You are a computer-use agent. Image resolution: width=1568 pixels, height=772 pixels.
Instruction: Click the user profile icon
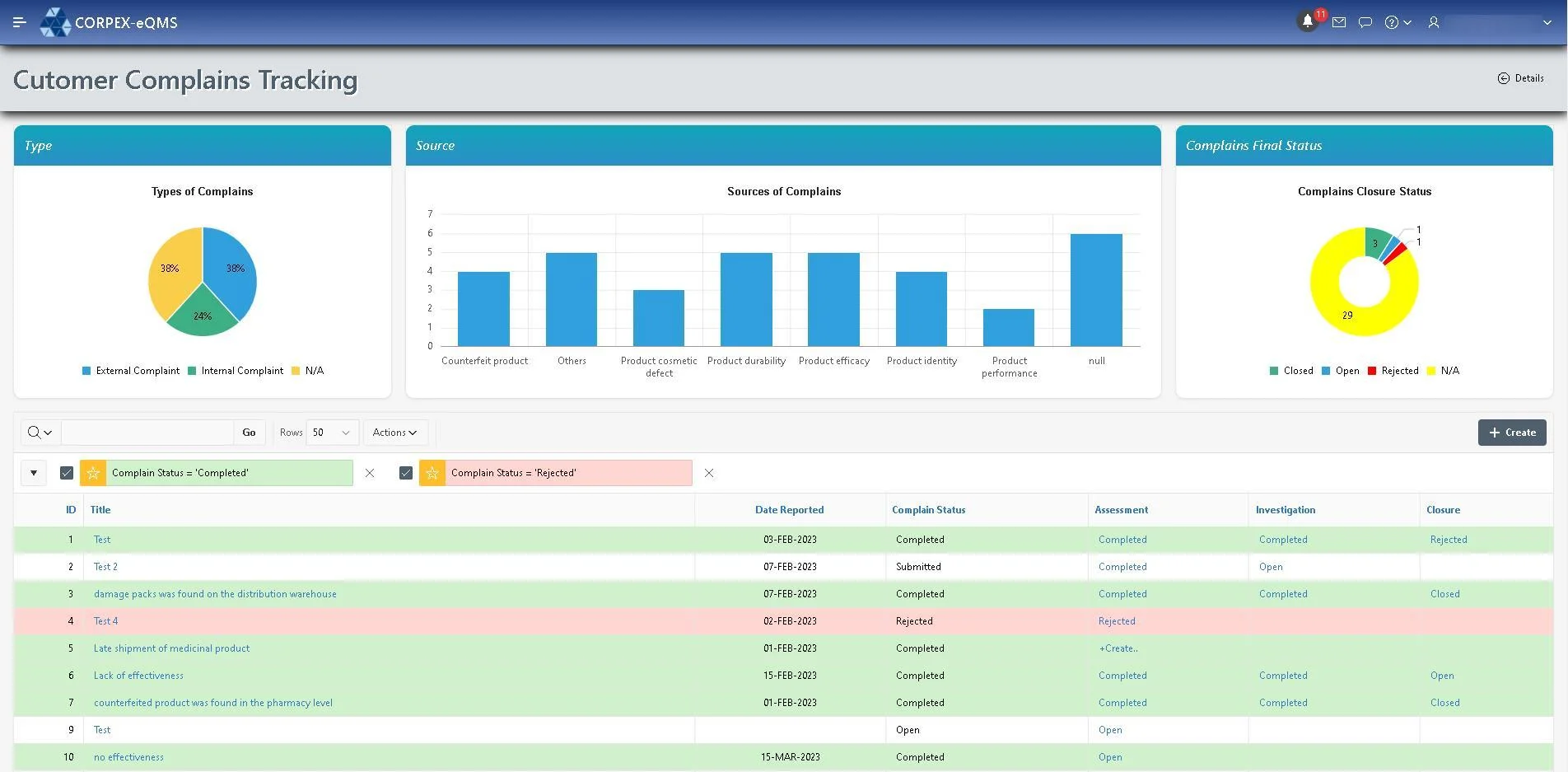tap(1434, 22)
